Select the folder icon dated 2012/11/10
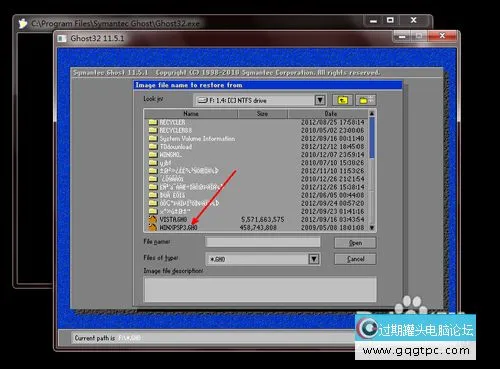Screen dimensions: 500x369 click(153, 171)
